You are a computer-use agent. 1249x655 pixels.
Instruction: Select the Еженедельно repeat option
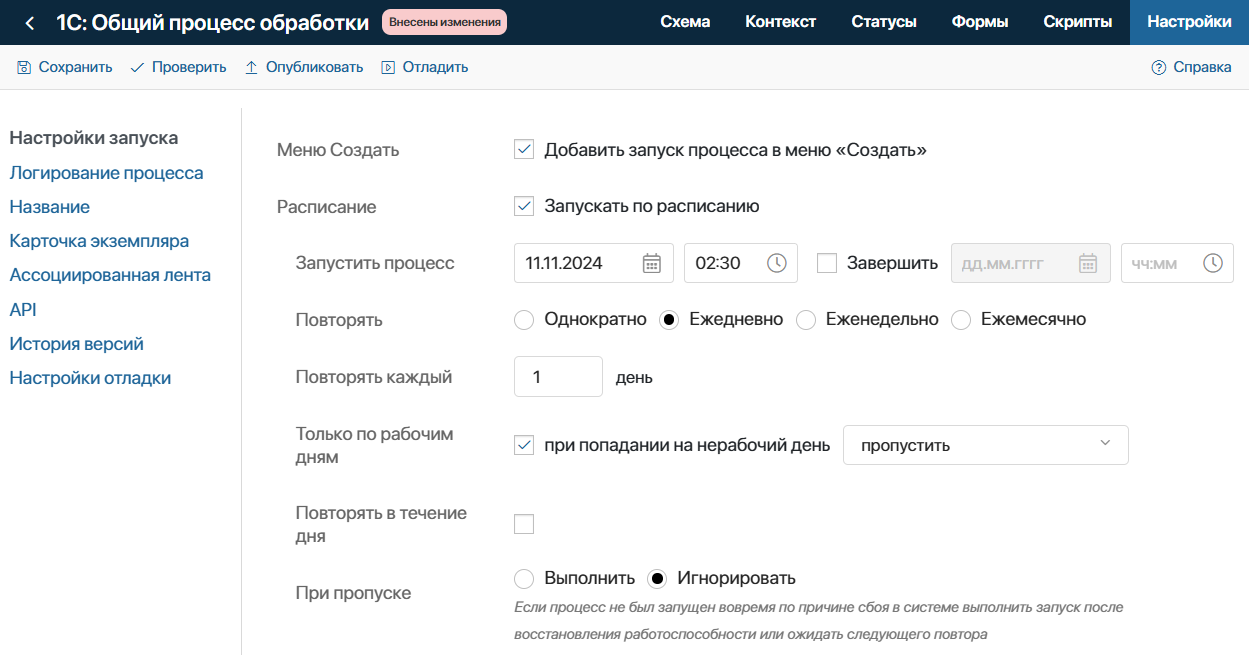[x=806, y=320]
